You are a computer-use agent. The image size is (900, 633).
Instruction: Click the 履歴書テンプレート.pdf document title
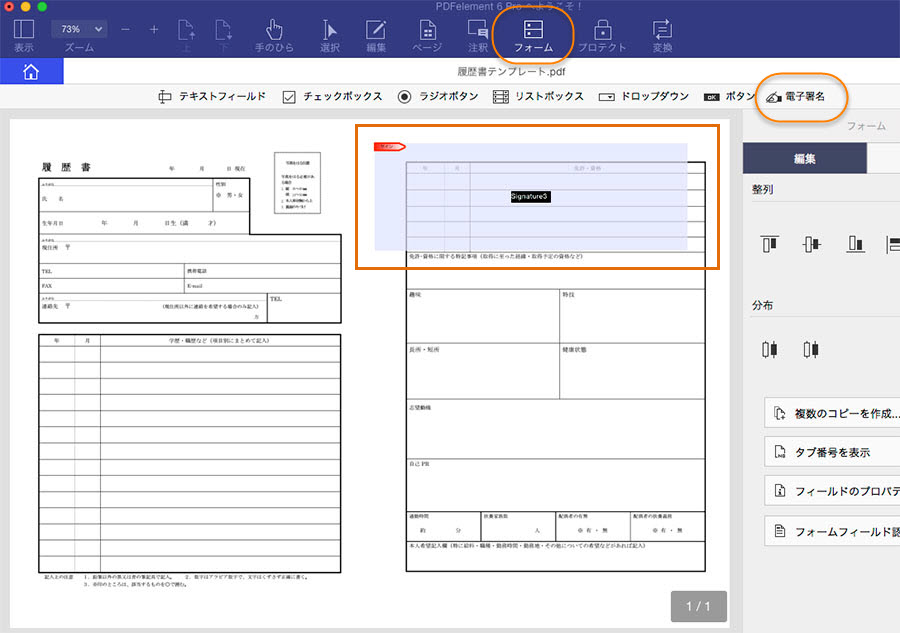click(511, 72)
